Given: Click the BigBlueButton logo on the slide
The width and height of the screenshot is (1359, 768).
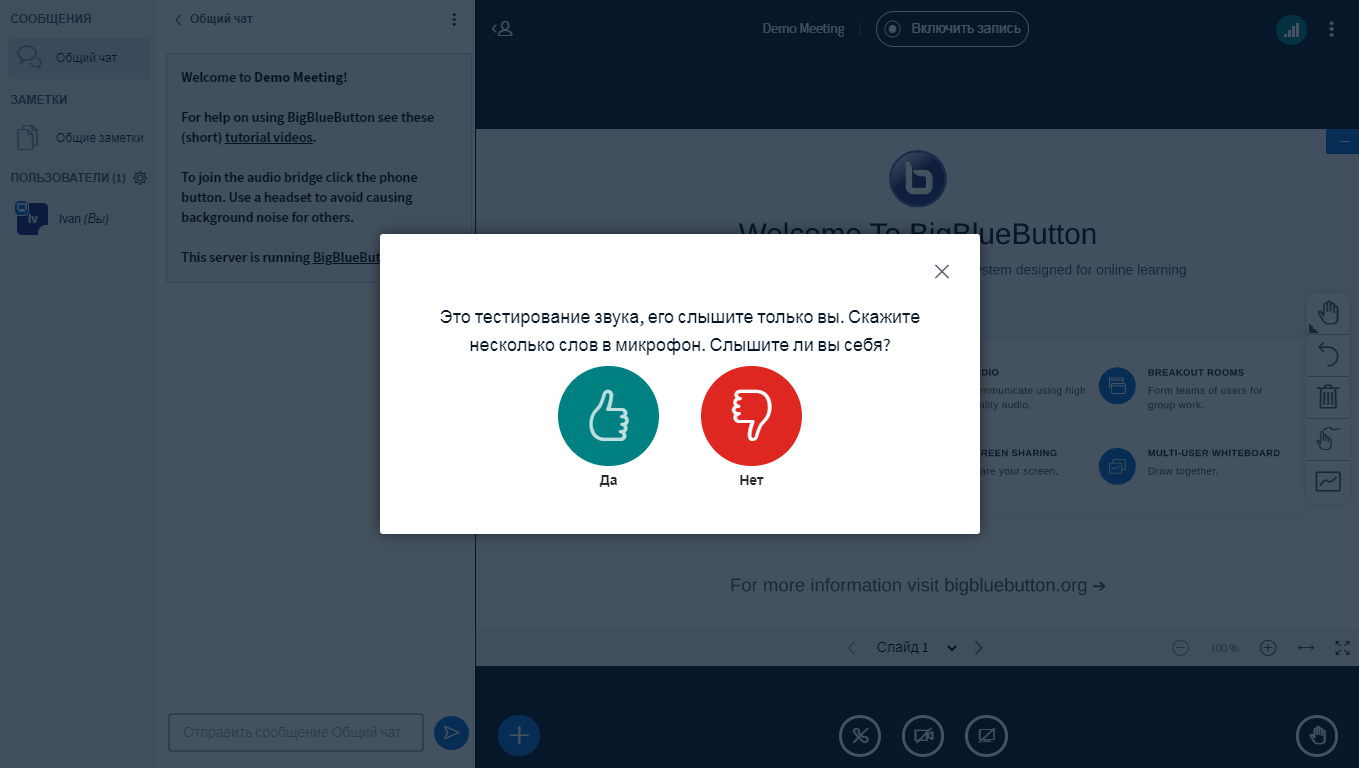Looking at the screenshot, I should point(917,179).
